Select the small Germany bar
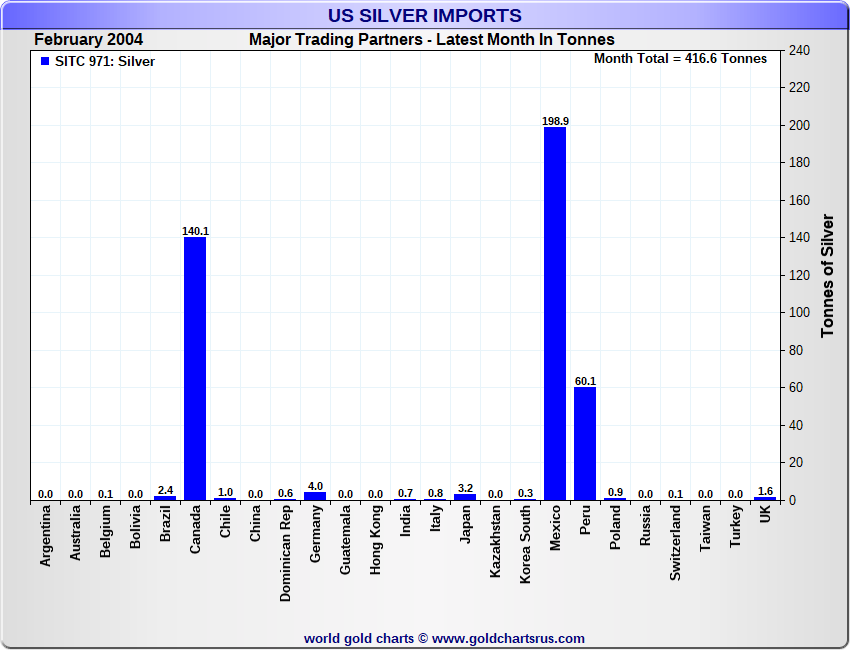Image resolution: width=850 pixels, height=650 pixels. (315, 496)
